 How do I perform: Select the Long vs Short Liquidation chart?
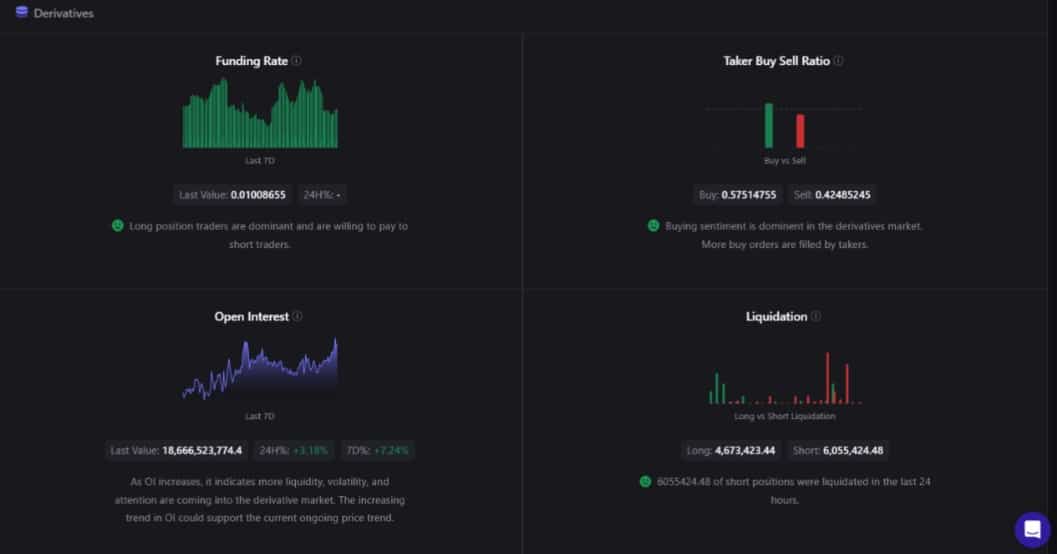click(785, 380)
